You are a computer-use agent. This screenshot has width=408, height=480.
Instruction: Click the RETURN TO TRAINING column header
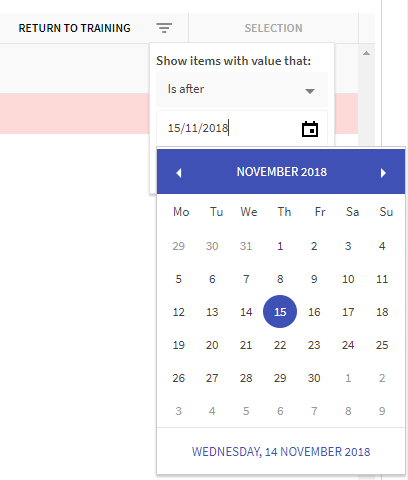point(75,28)
